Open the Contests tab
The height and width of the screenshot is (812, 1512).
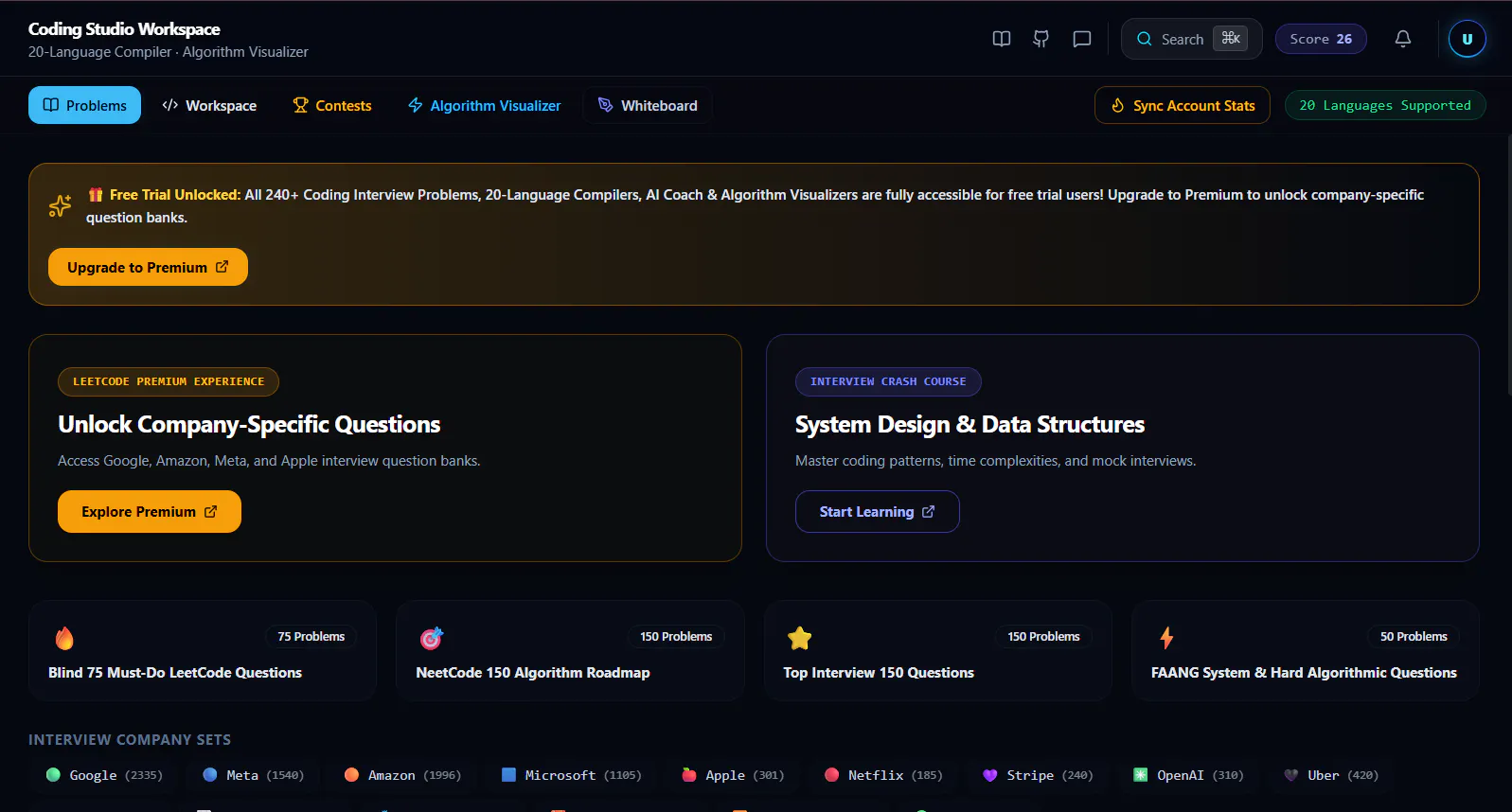coord(332,105)
